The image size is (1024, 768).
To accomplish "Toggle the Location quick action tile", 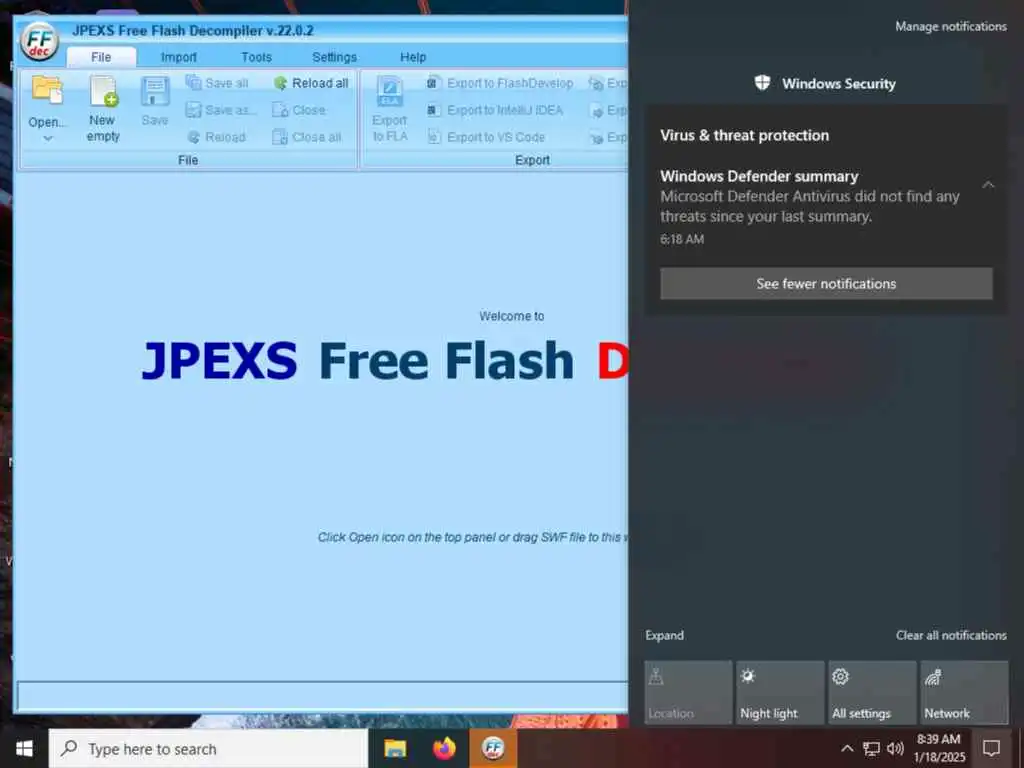I will pyautogui.click(x=688, y=692).
